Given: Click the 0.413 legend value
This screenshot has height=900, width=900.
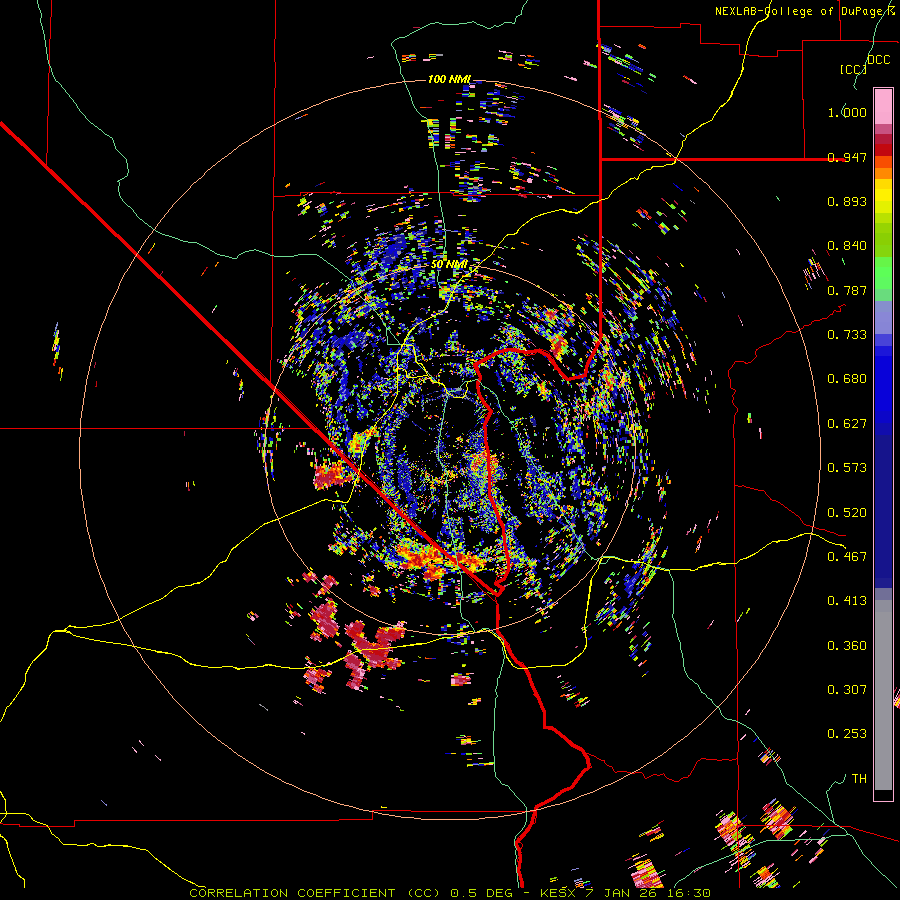Looking at the screenshot, I should pyautogui.click(x=847, y=601).
